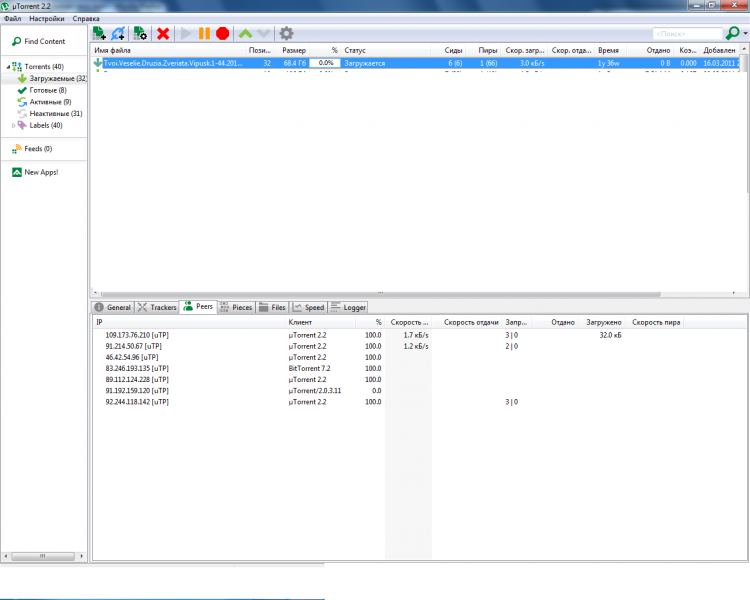Sort torrents by Размер column
The height and width of the screenshot is (600, 750).
point(294,50)
